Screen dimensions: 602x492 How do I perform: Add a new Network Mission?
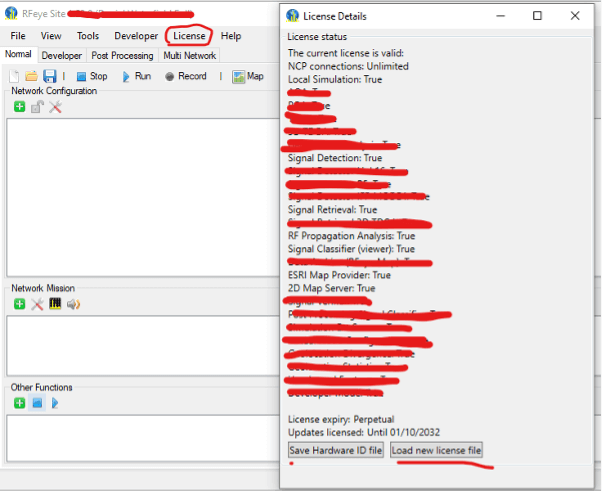click(20, 304)
